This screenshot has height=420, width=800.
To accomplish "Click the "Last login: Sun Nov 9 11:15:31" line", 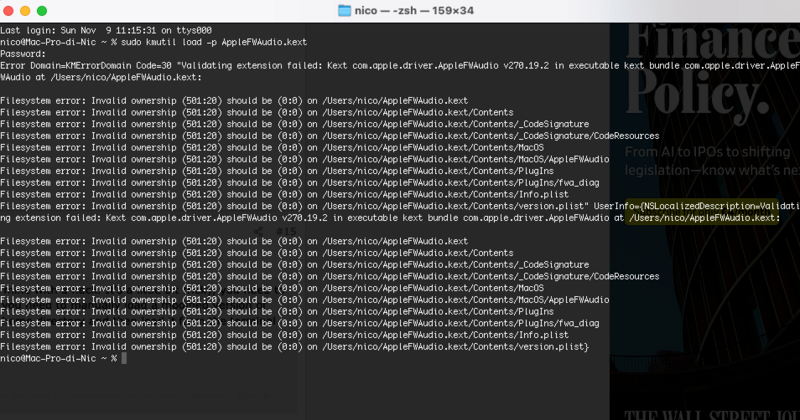I will 106,31.
